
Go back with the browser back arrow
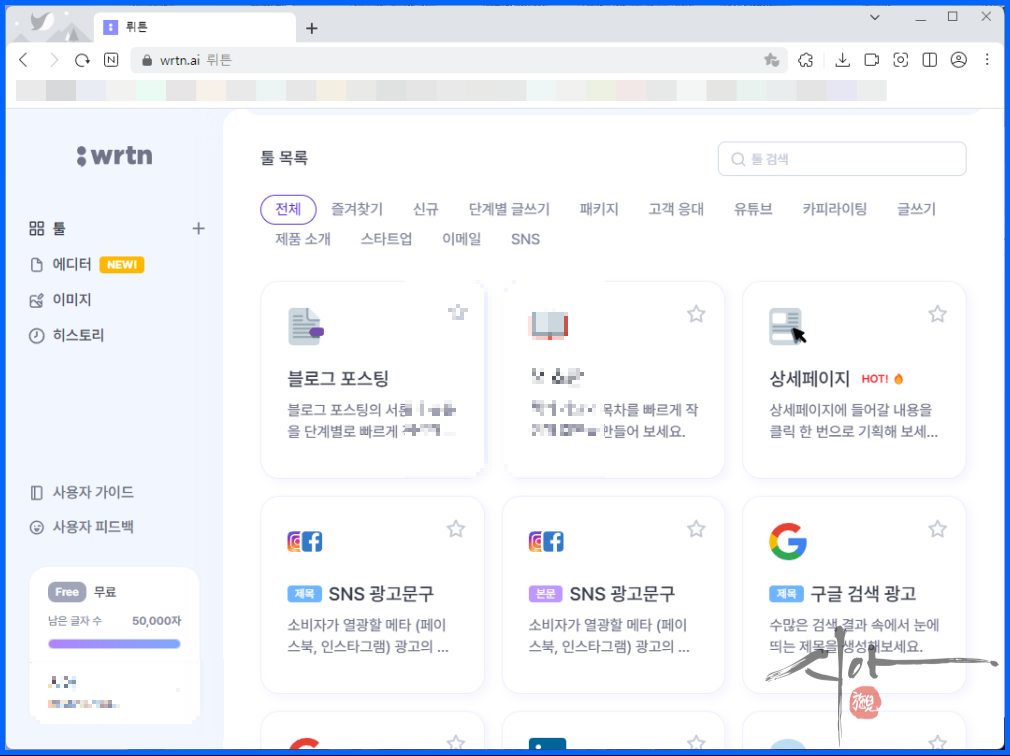(24, 60)
